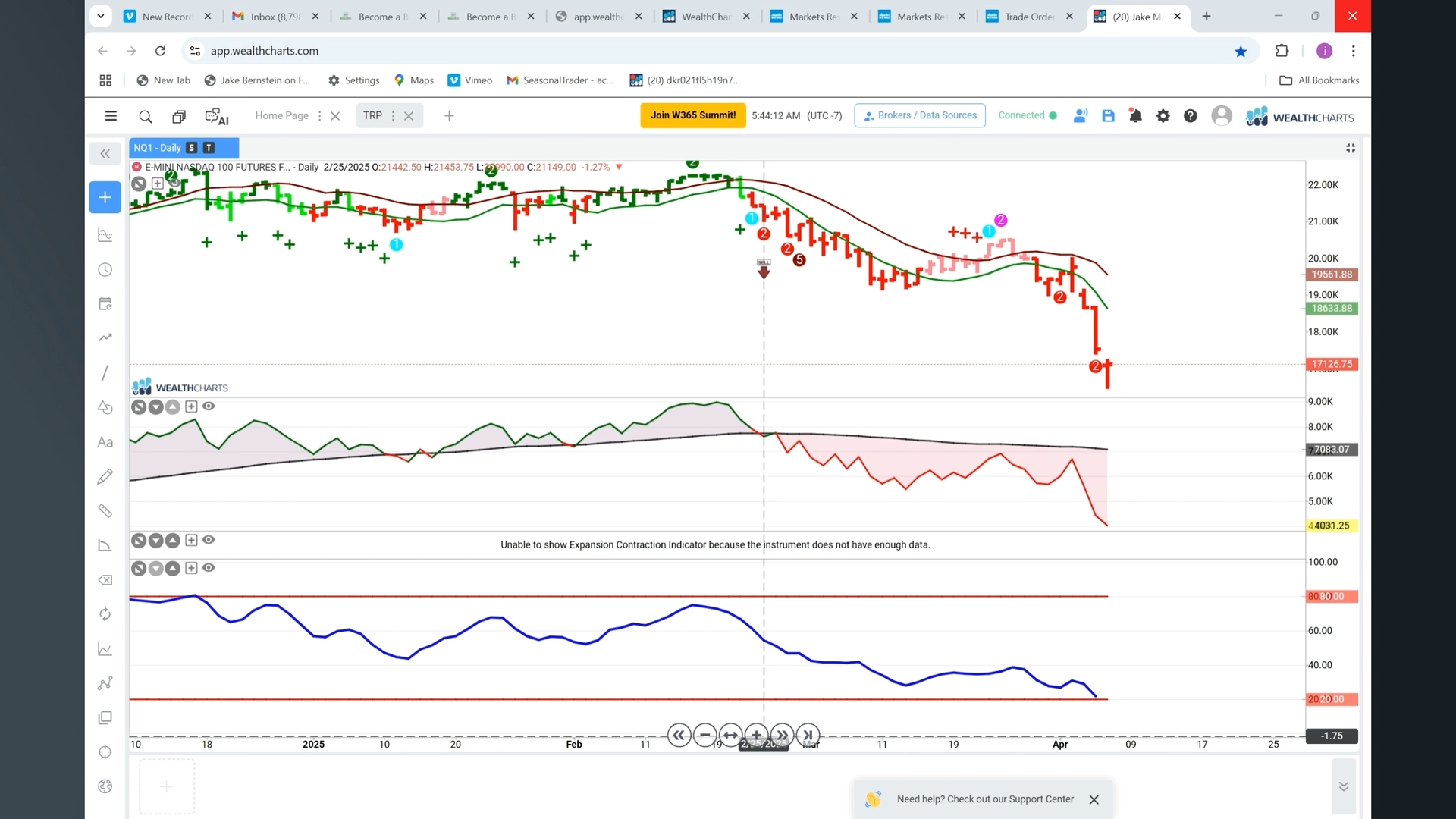Disable main price panel slashed-circle icon
Viewport: 1456px width, 819px height.
pos(138,184)
